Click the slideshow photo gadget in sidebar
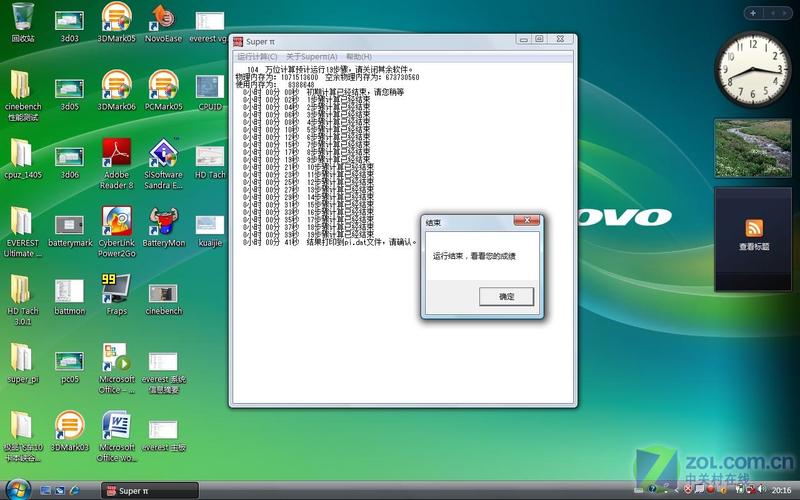Image resolution: width=800 pixels, height=500 pixels. click(753, 148)
